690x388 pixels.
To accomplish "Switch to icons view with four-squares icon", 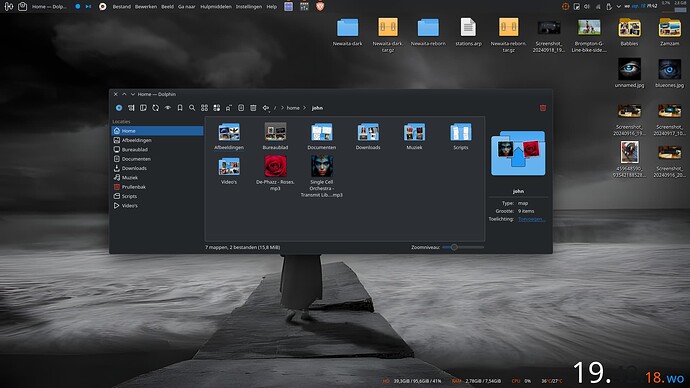I will click(204, 108).
